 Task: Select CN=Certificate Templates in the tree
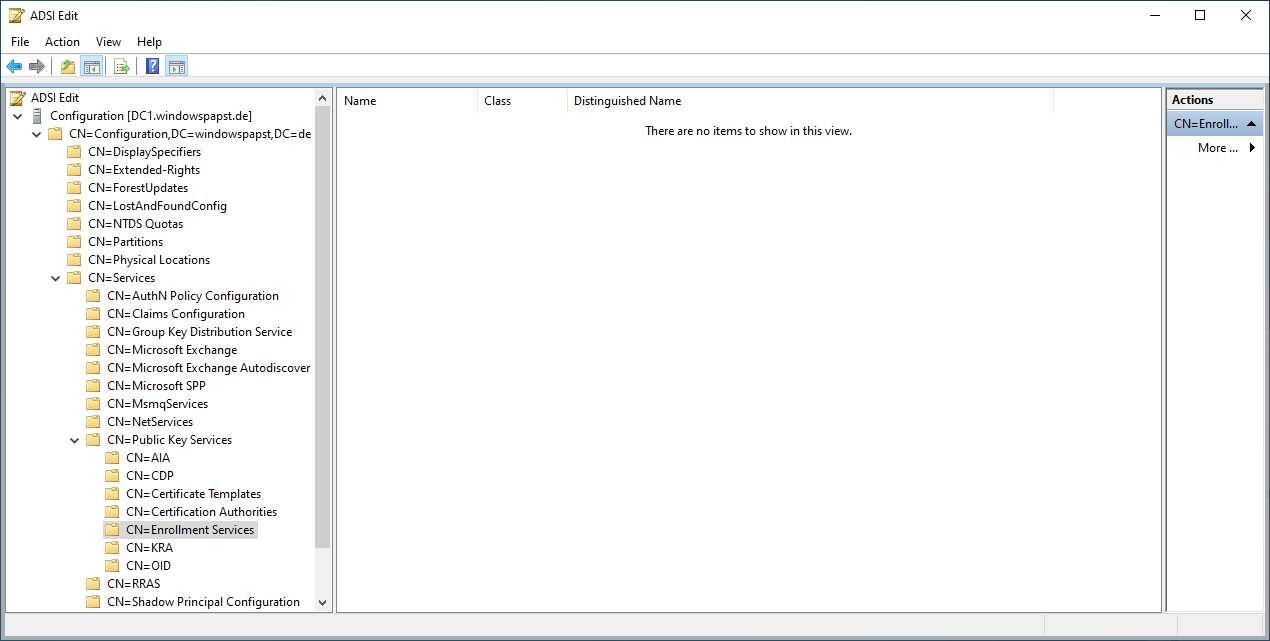[193, 494]
